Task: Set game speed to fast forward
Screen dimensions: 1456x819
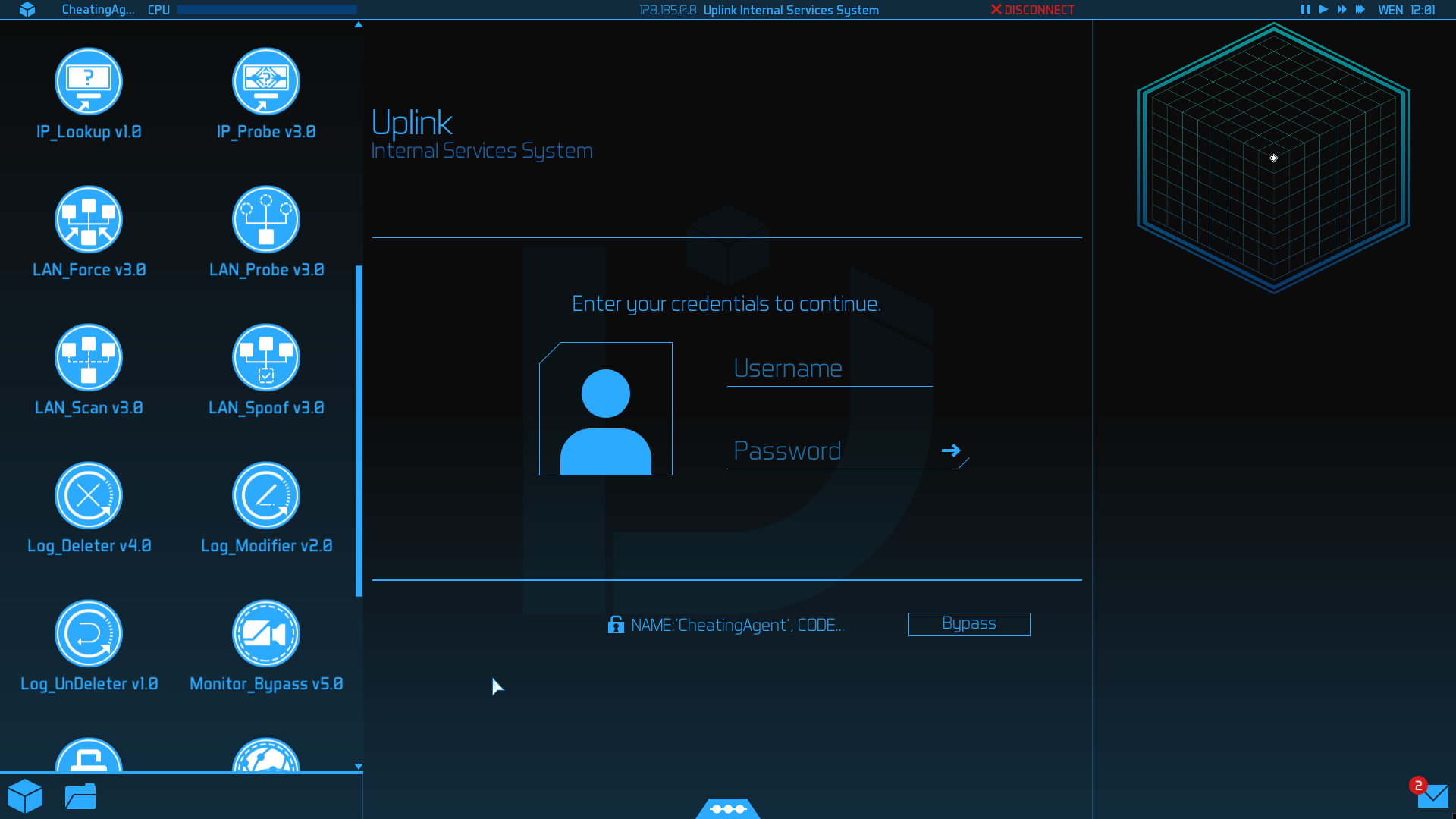Action: (1341, 9)
